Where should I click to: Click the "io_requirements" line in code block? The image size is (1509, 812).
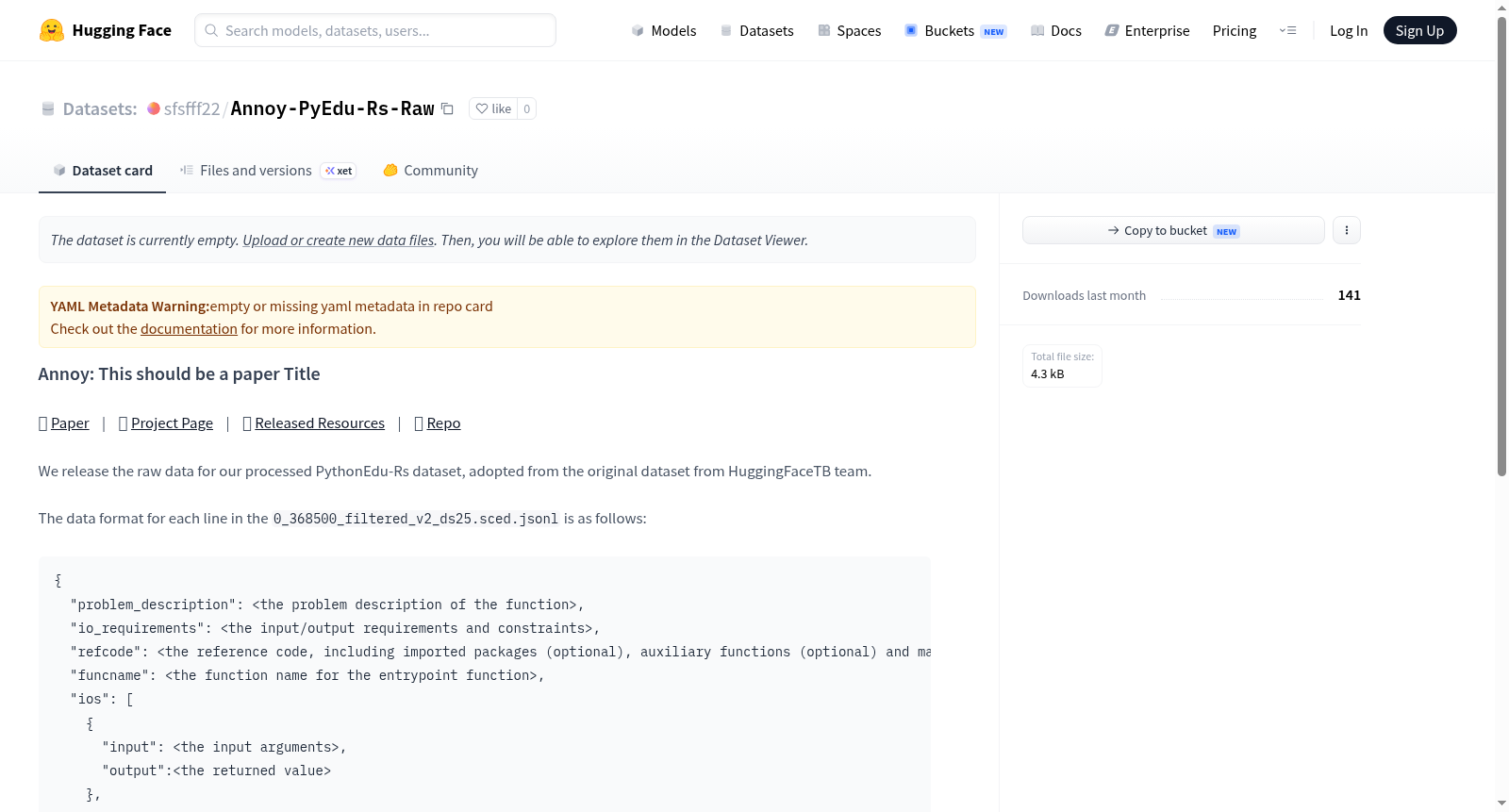coord(335,628)
